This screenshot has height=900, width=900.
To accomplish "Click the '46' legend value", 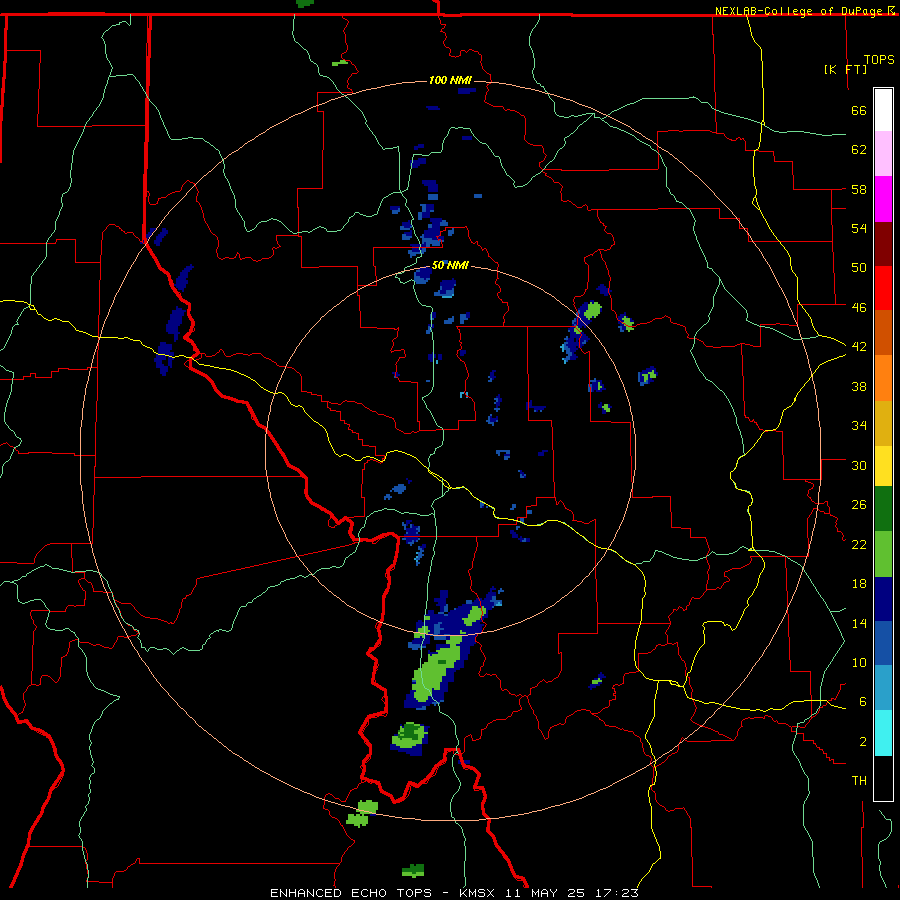I will (859, 307).
